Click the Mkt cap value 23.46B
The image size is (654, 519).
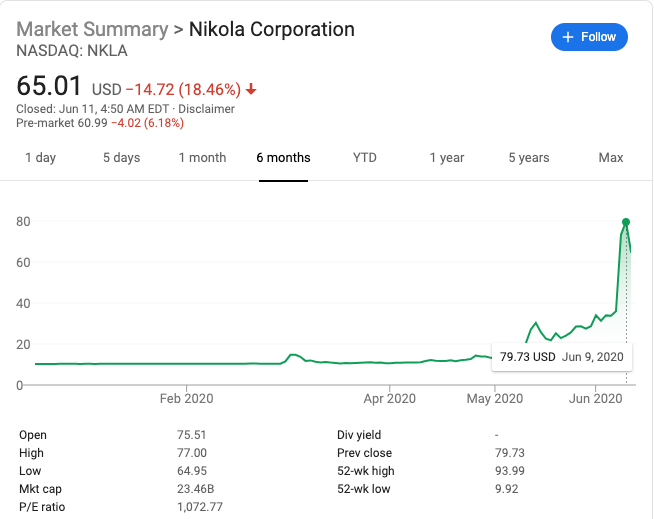[193, 489]
